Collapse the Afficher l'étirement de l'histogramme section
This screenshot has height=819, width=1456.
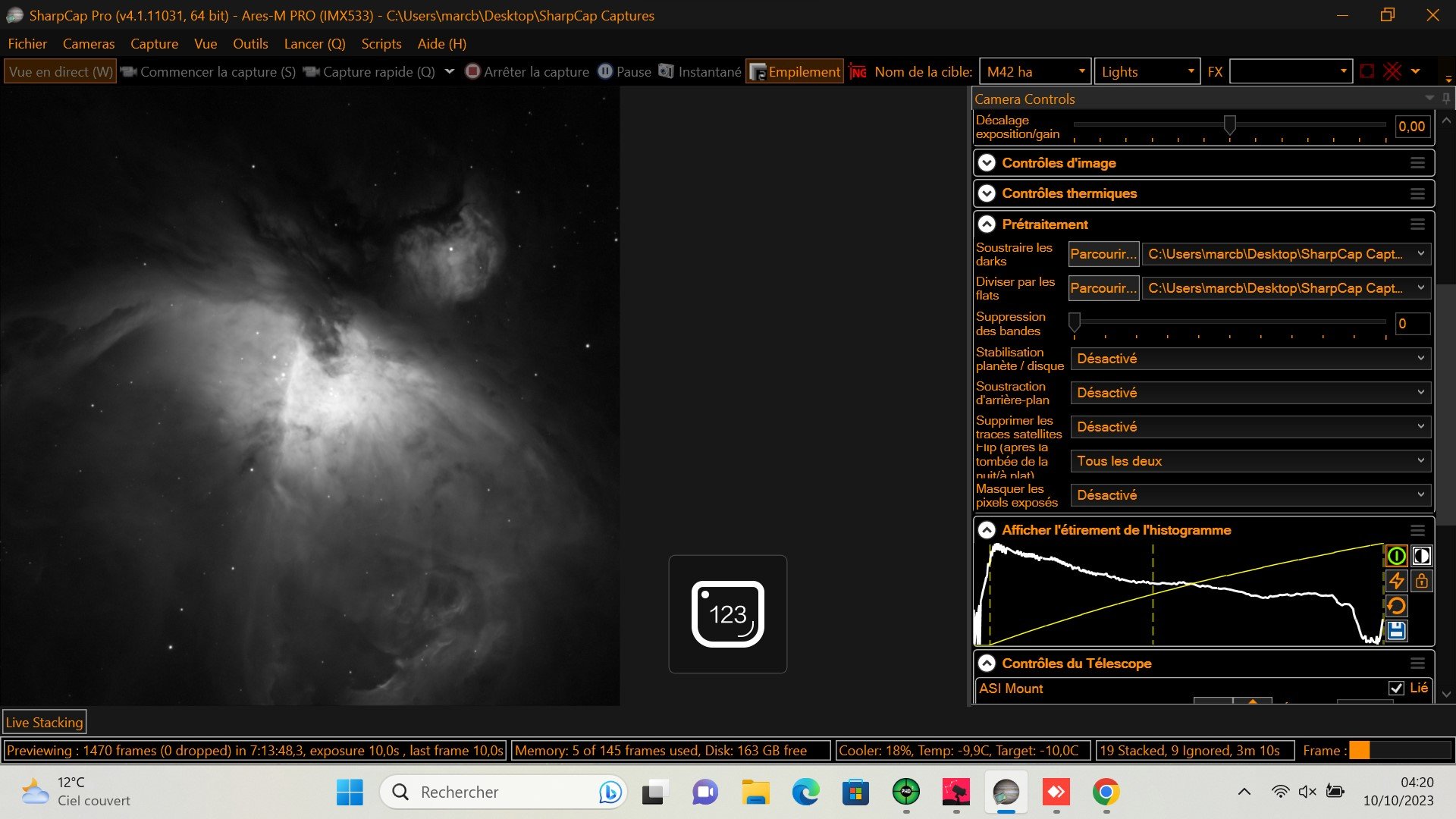987,530
